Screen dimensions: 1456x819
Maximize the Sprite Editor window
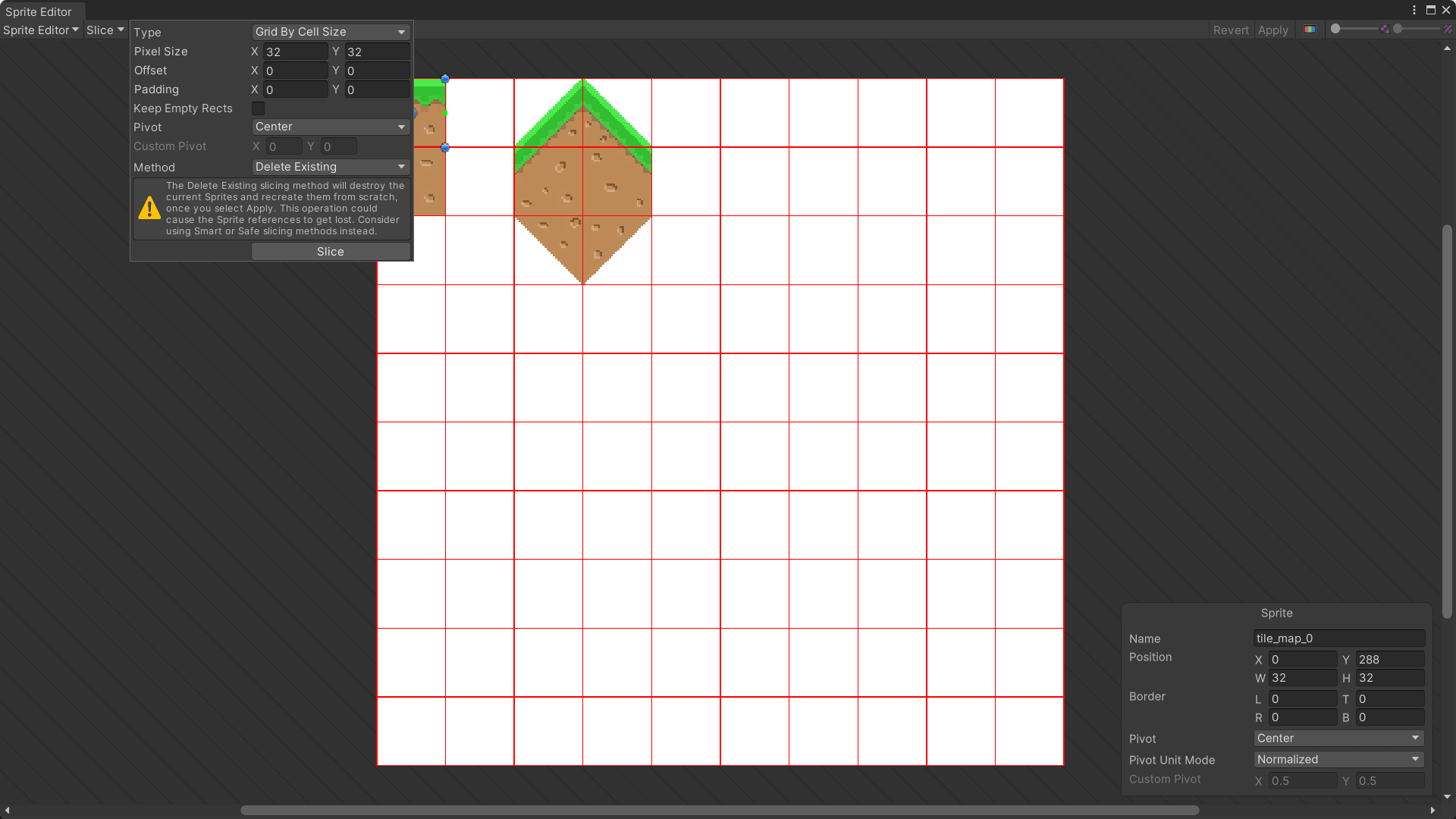pyautogui.click(x=1431, y=10)
